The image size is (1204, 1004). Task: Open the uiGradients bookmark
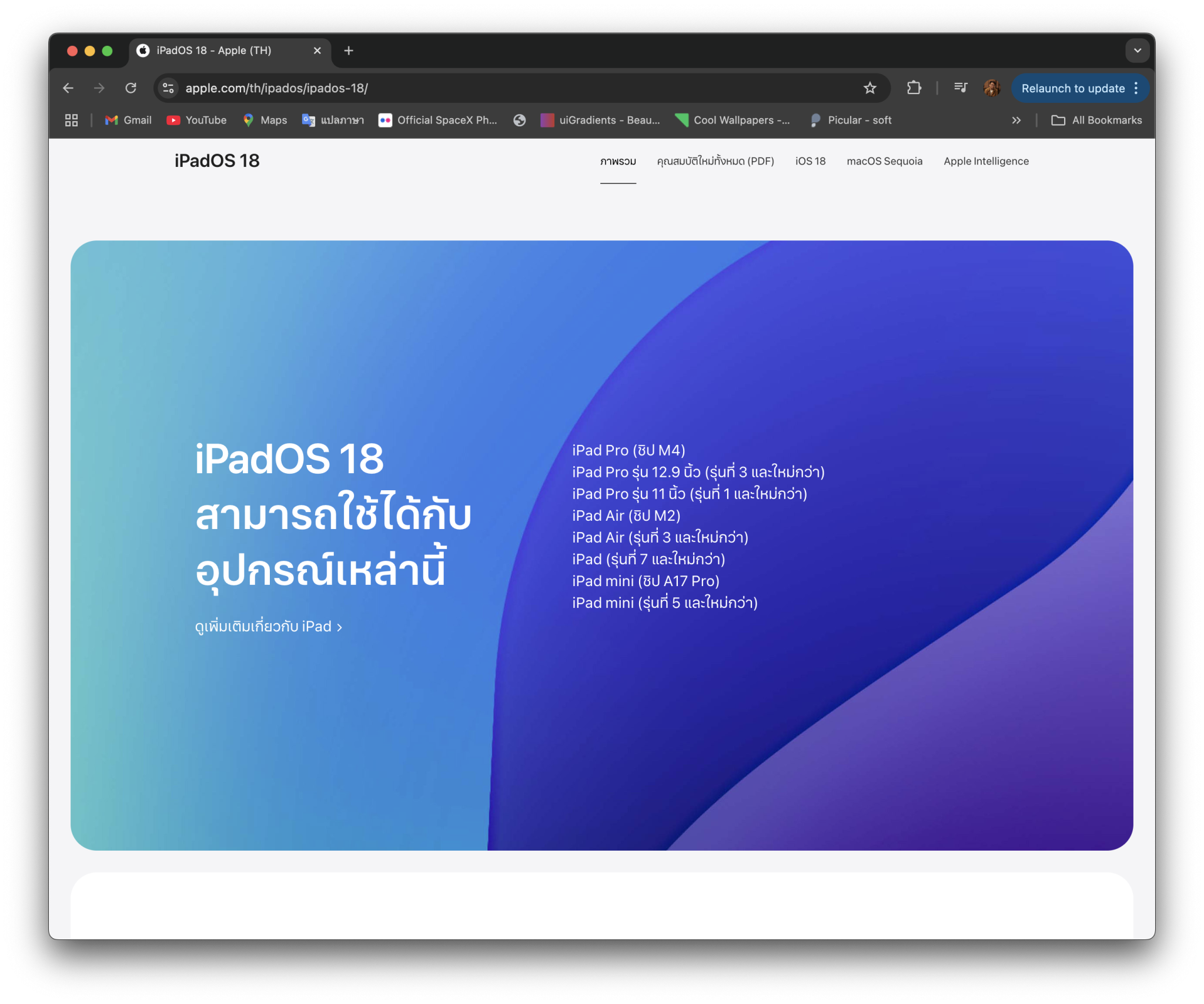point(600,121)
